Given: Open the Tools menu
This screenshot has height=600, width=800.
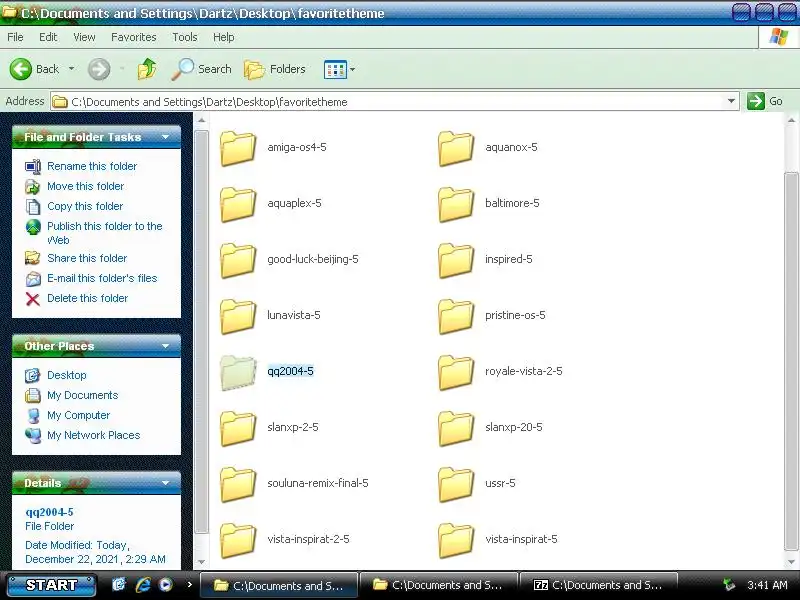Looking at the screenshot, I should (x=185, y=37).
